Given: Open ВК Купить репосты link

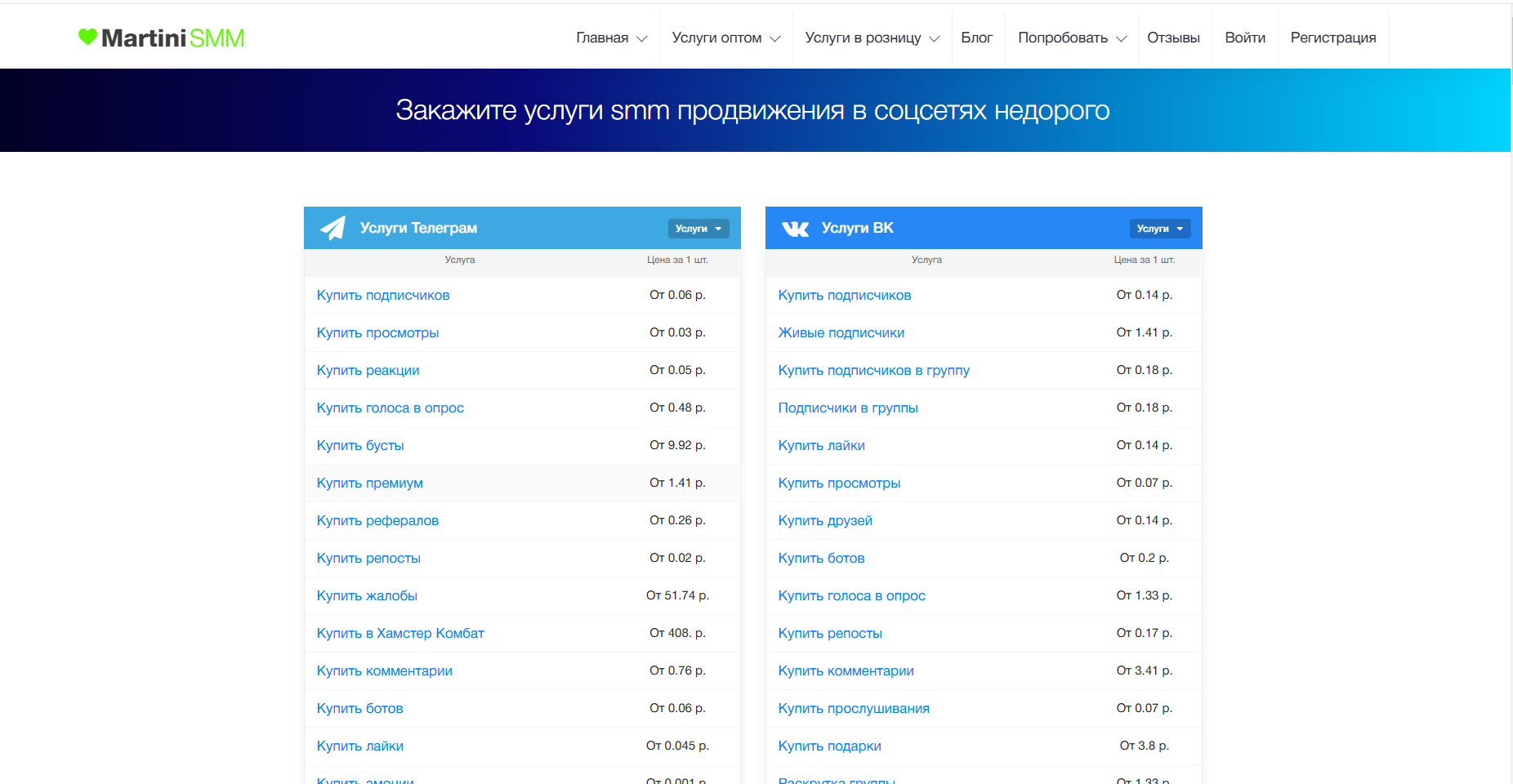Looking at the screenshot, I should [x=830, y=633].
